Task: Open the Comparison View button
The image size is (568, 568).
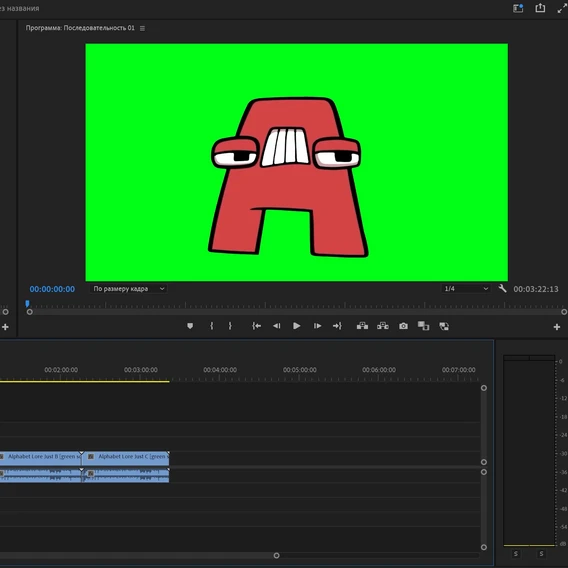Action: tap(423, 326)
